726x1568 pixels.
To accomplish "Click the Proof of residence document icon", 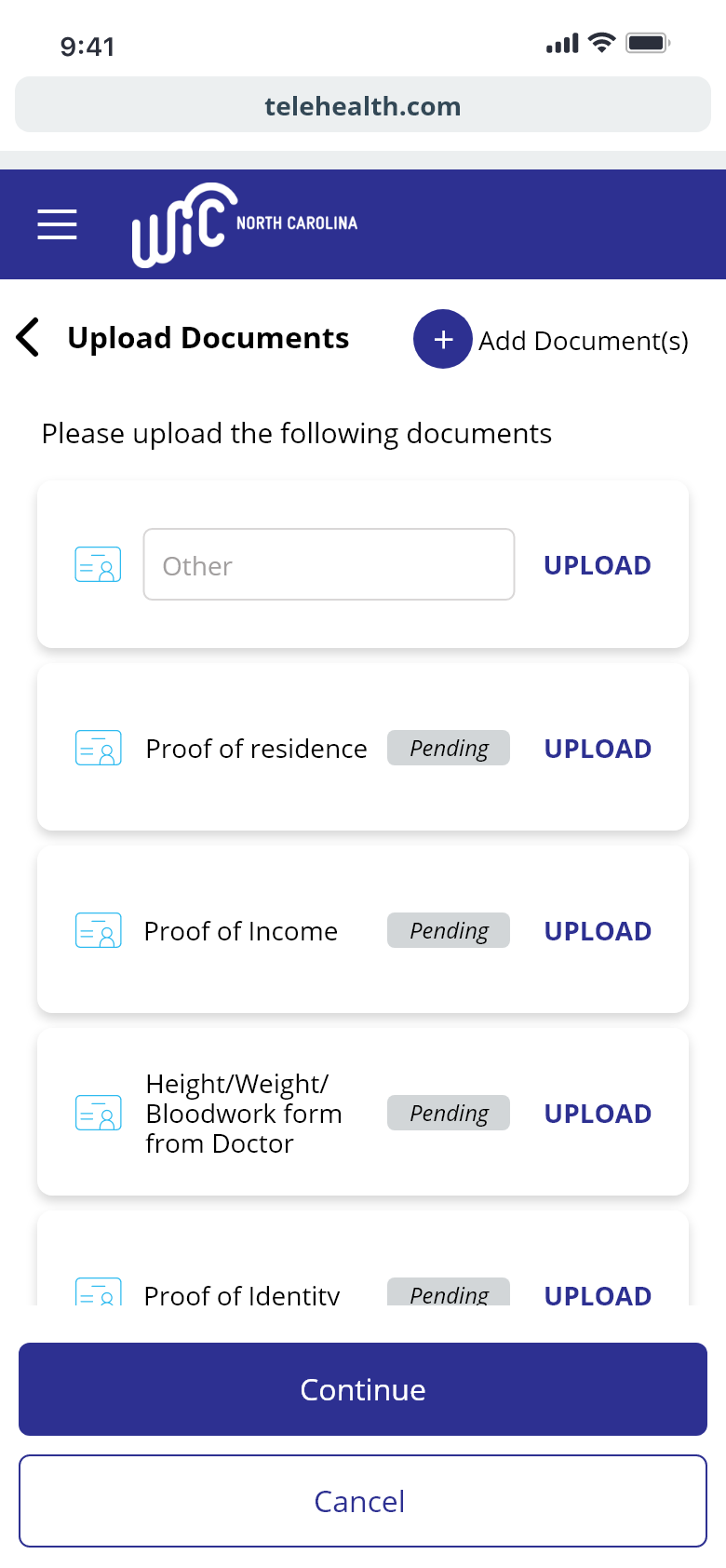I will (x=98, y=748).
